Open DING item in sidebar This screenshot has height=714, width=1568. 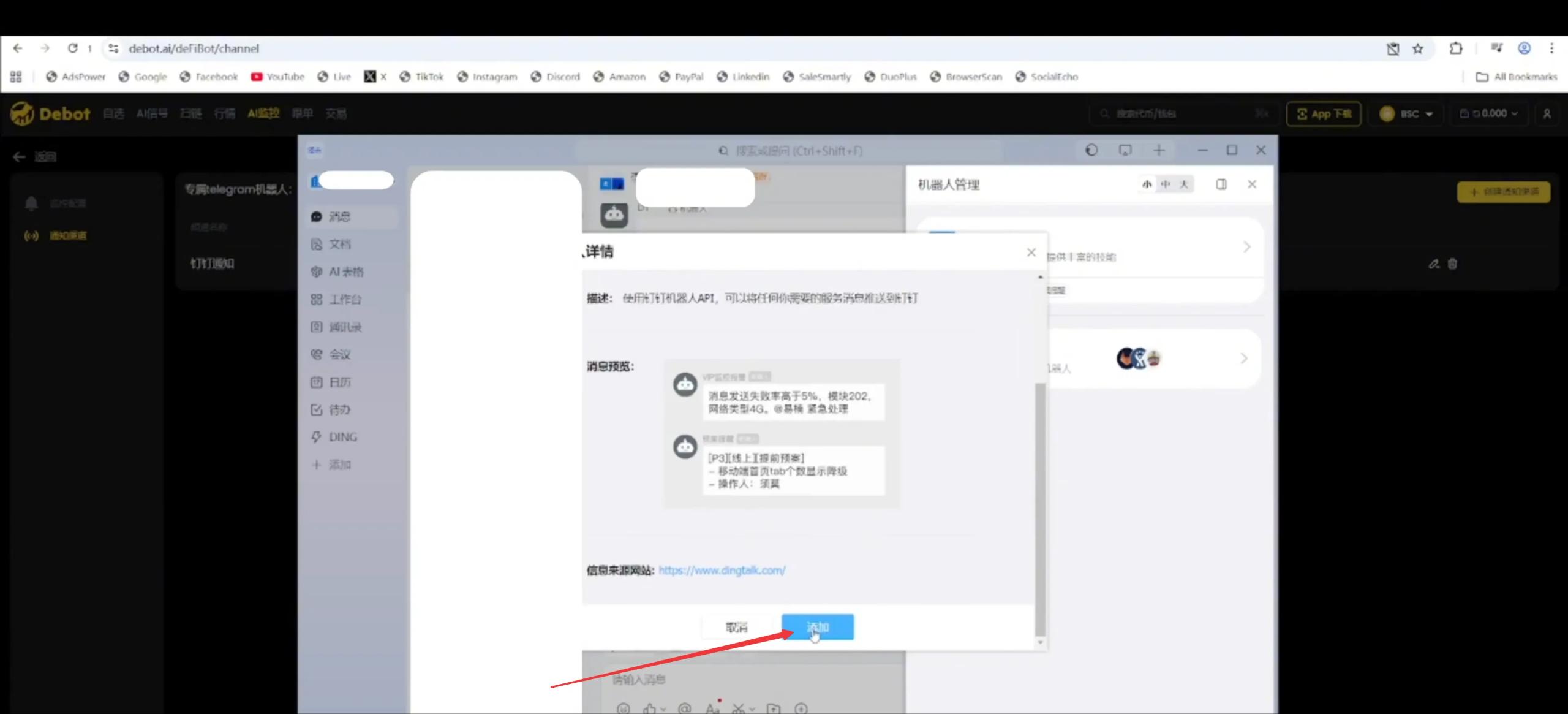pyautogui.click(x=342, y=437)
